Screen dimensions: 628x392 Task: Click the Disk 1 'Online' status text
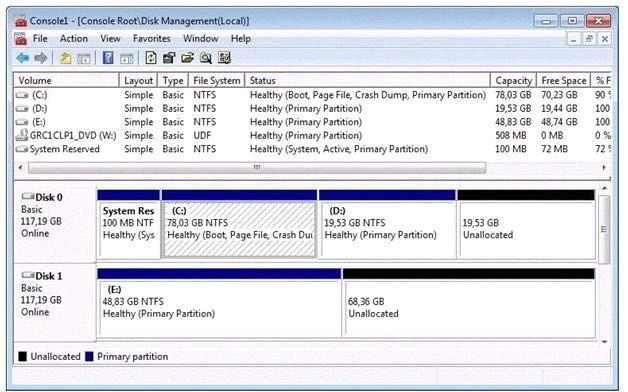35,312
